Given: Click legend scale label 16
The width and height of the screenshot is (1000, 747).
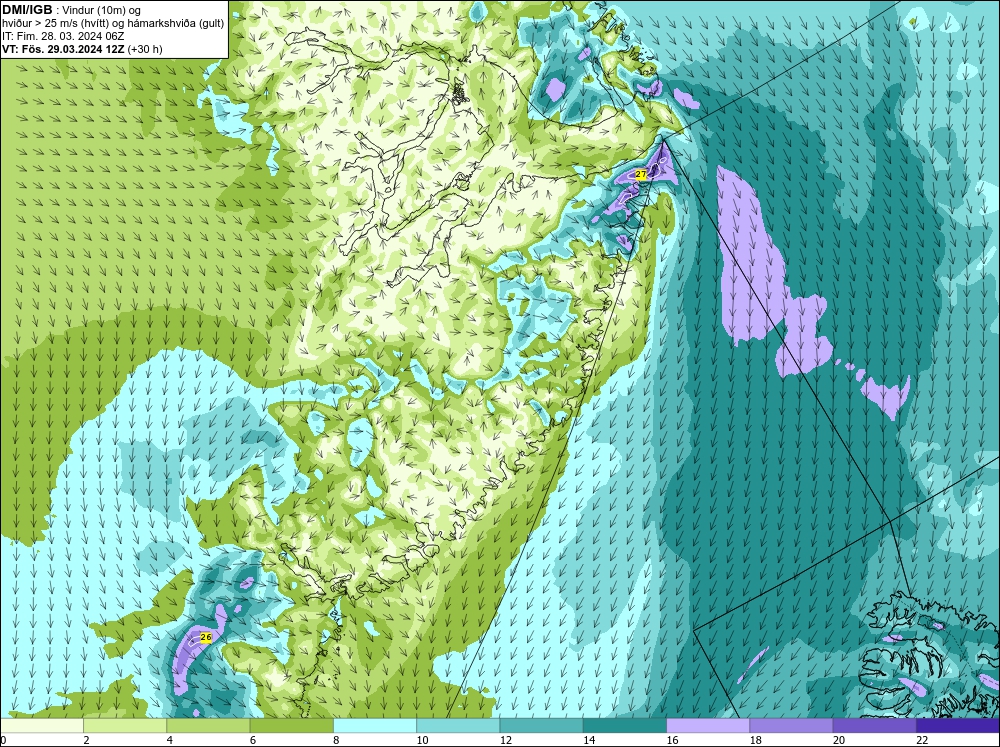Looking at the screenshot, I should coord(672,740).
